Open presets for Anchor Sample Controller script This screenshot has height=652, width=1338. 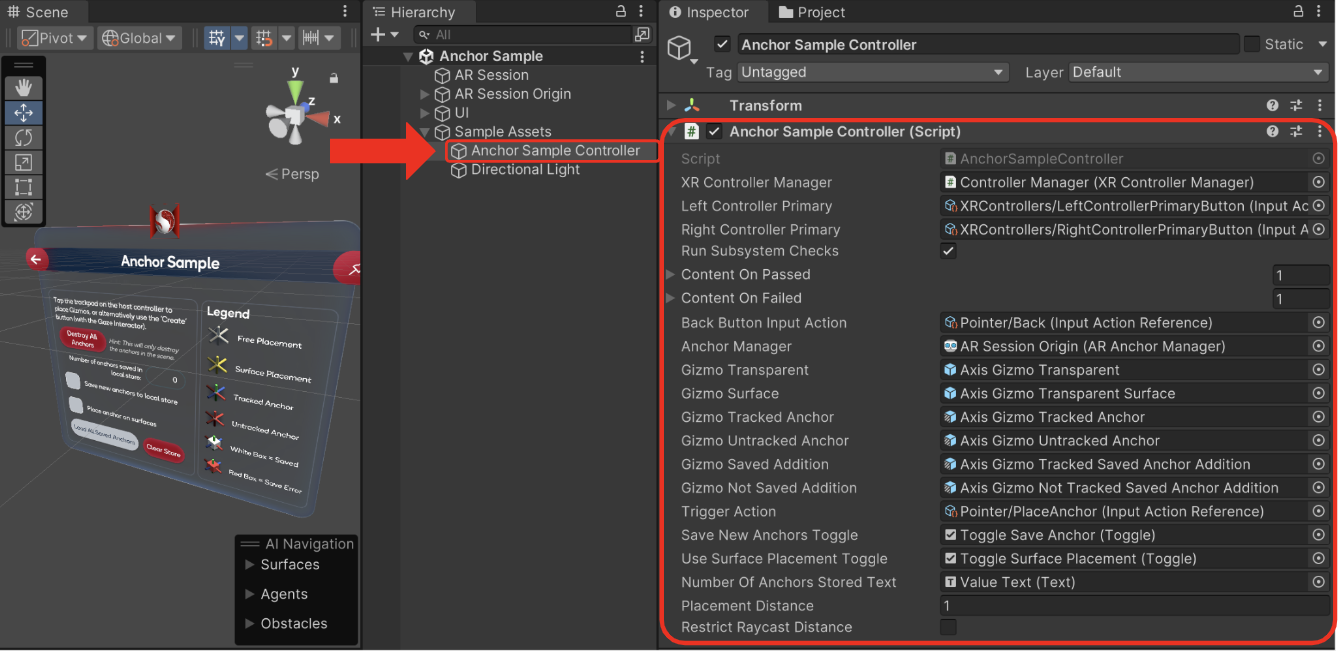pyautogui.click(x=1296, y=131)
